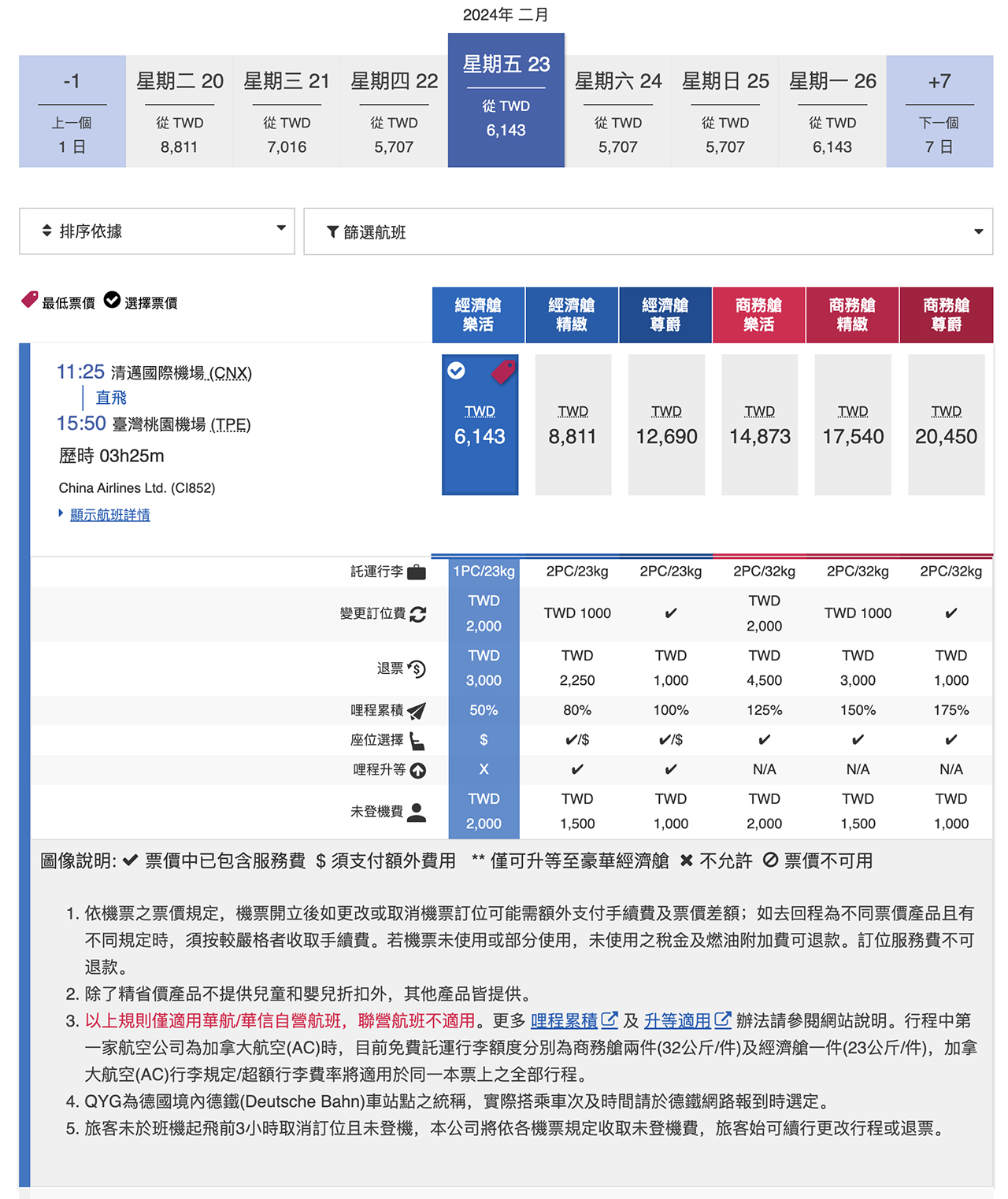Viewport: 1008px width, 1199px height.
Task: Select the 星期一 26 date tab
Action: tap(832, 111)
